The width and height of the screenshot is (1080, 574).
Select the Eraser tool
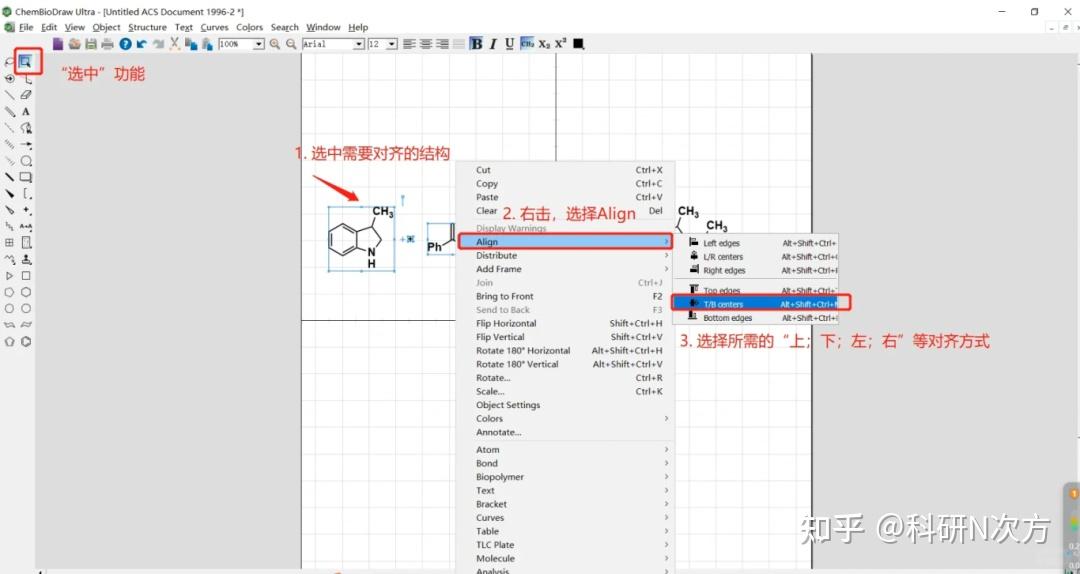tap(26, 95)
